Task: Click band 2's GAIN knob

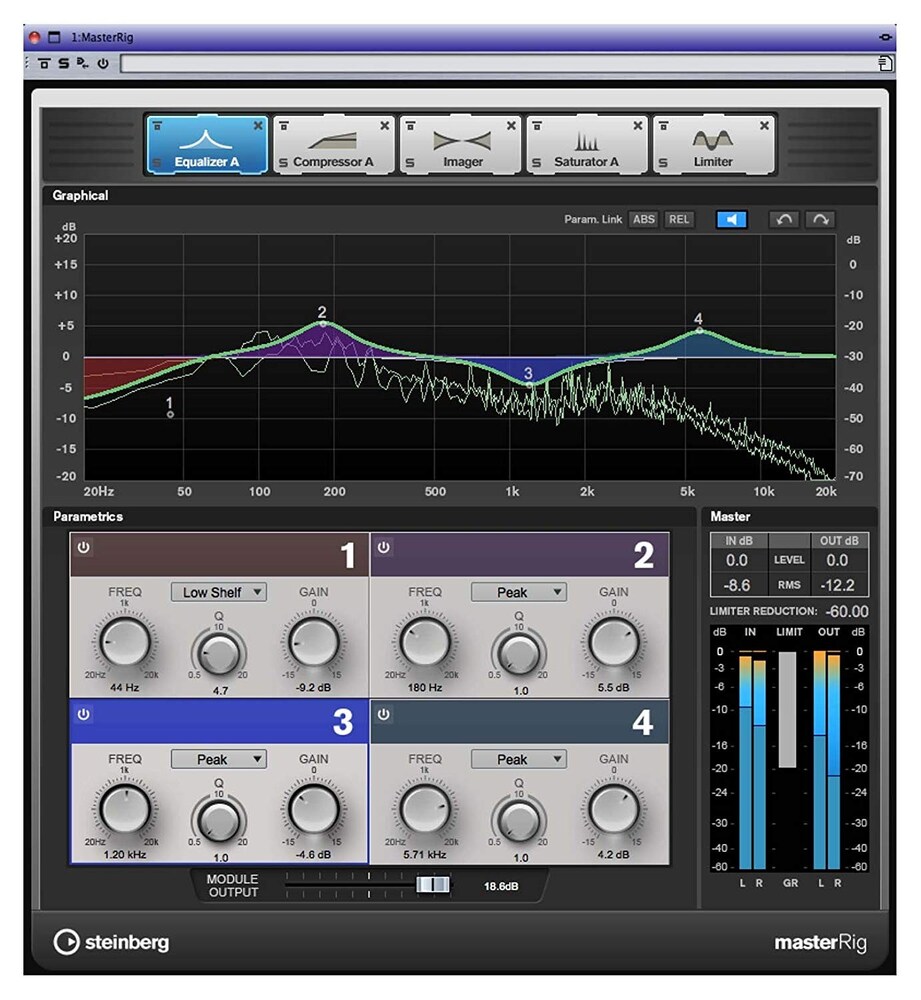Action: coord(614,642)
